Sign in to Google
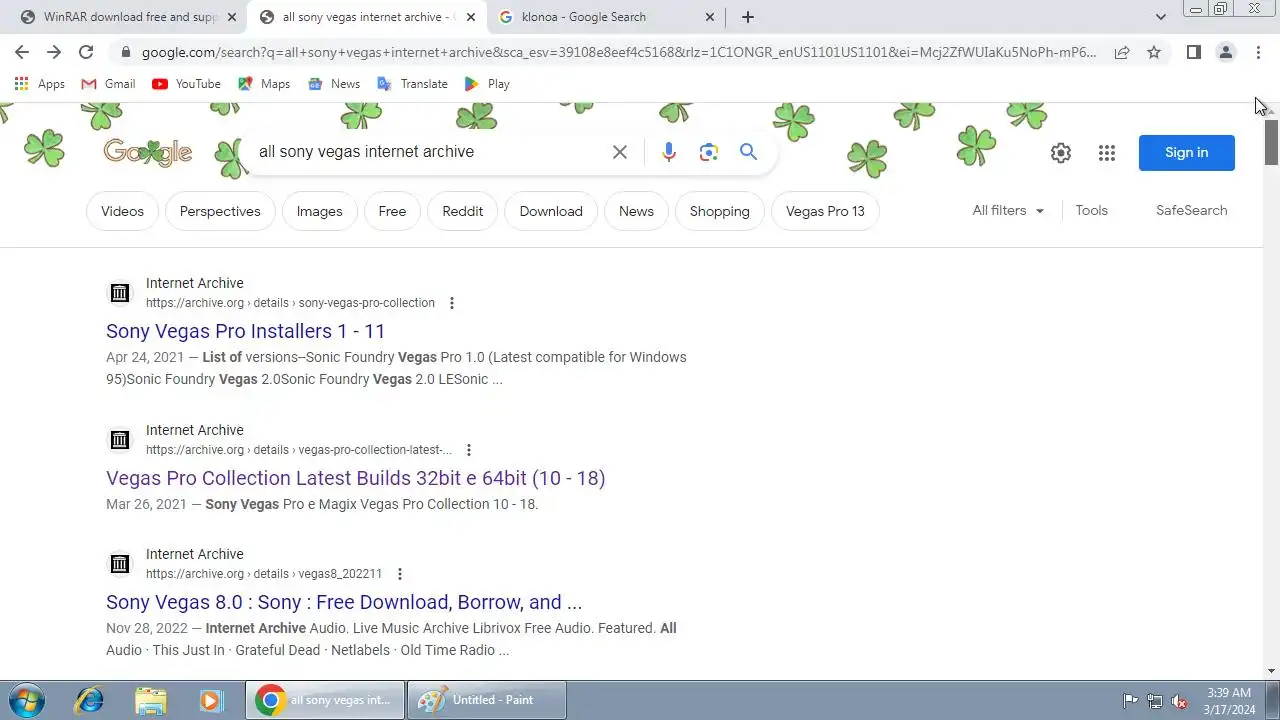This screenshot has width=1280, height=720. pos(1186,152)
